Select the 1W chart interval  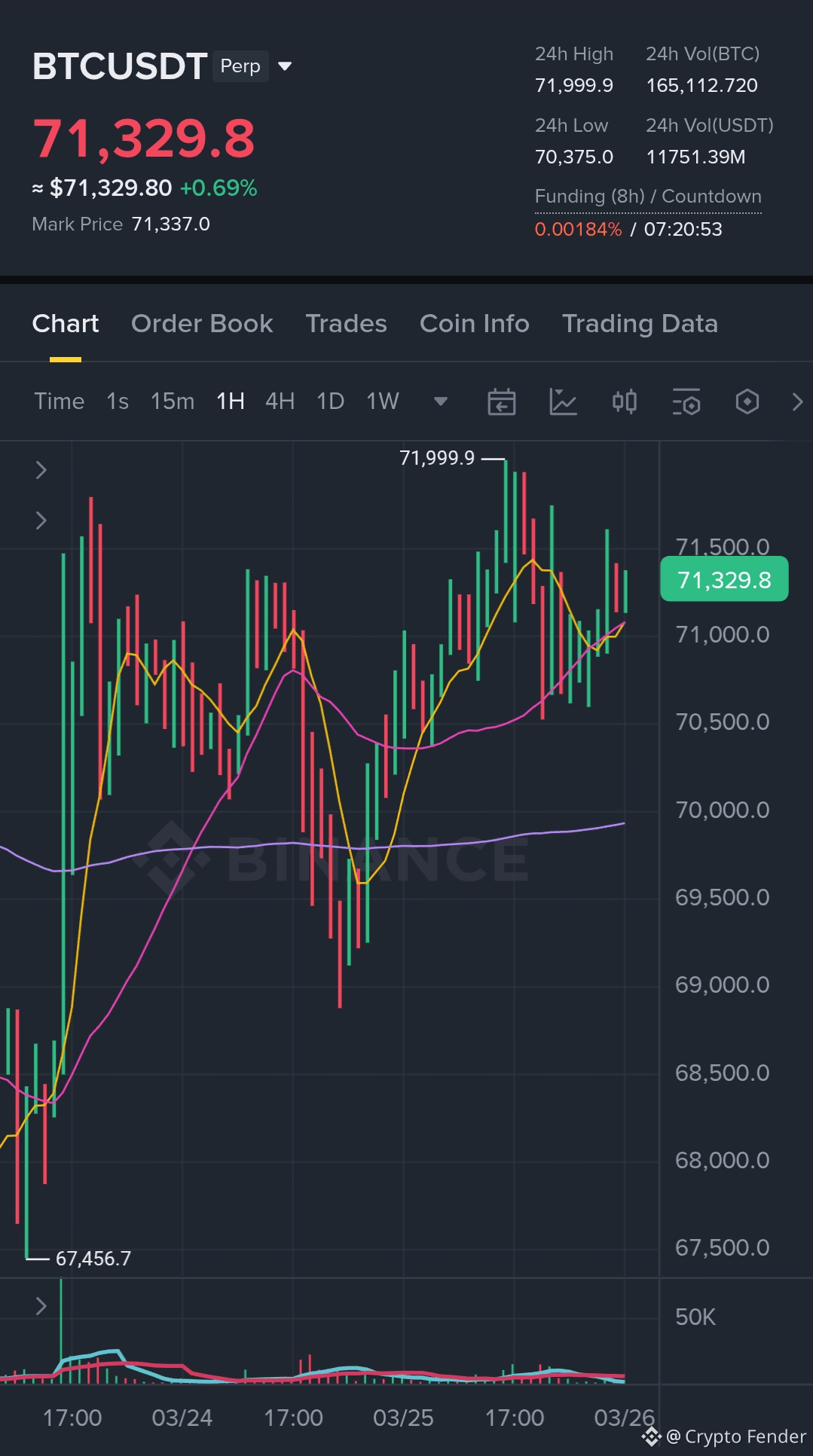[383, 401]
